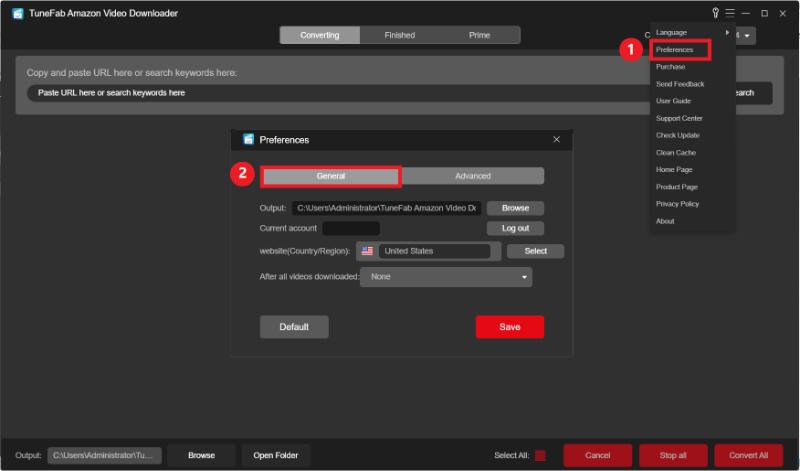Click the United States flag icon
This screenshot has width=800, height=471.
(367, 251)
